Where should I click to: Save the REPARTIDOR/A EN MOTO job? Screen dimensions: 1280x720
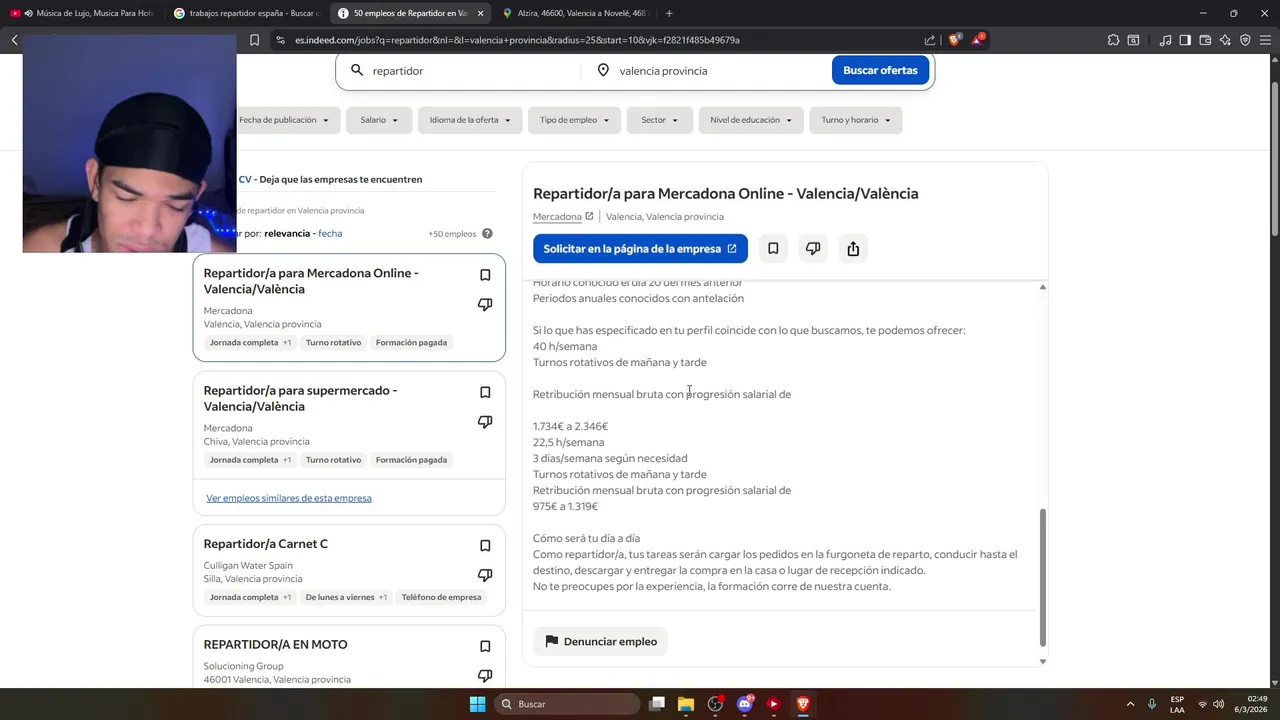pyautogui.click(x=485, y=646)
